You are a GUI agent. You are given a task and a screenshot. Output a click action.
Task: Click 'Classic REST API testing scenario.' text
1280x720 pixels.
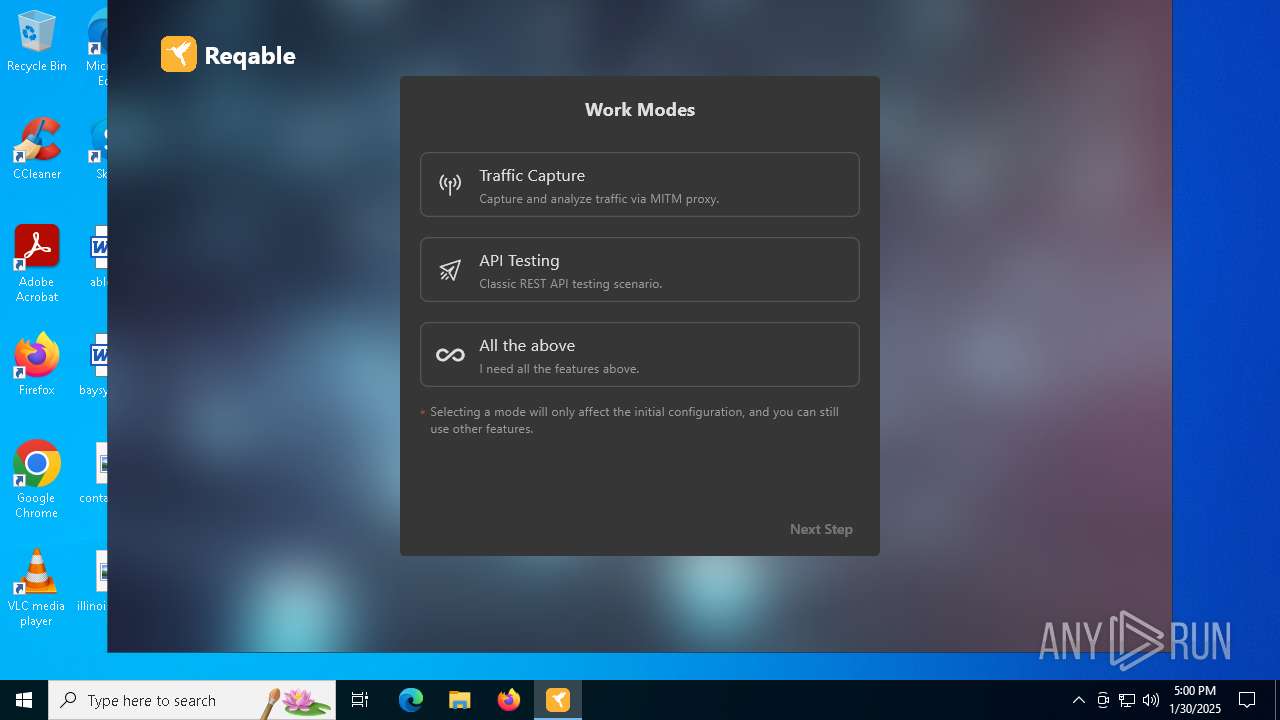[x=570, y=284]
